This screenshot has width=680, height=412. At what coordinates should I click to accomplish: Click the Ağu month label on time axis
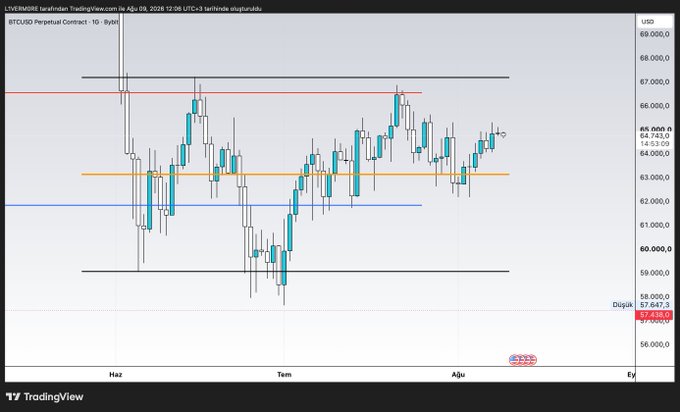click(x=458, y=374)
